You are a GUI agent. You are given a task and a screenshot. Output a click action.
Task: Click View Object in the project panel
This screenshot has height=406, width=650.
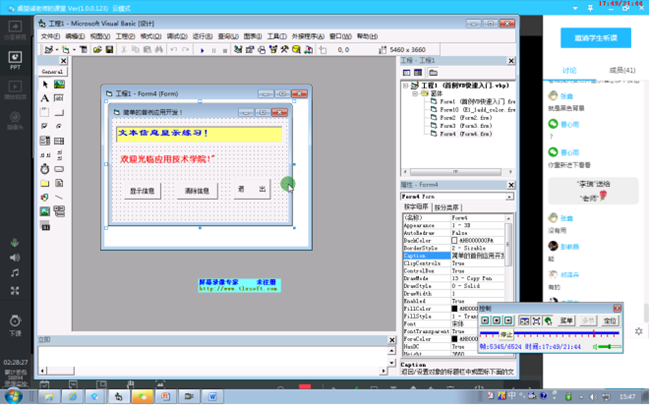tap(418, 73)
